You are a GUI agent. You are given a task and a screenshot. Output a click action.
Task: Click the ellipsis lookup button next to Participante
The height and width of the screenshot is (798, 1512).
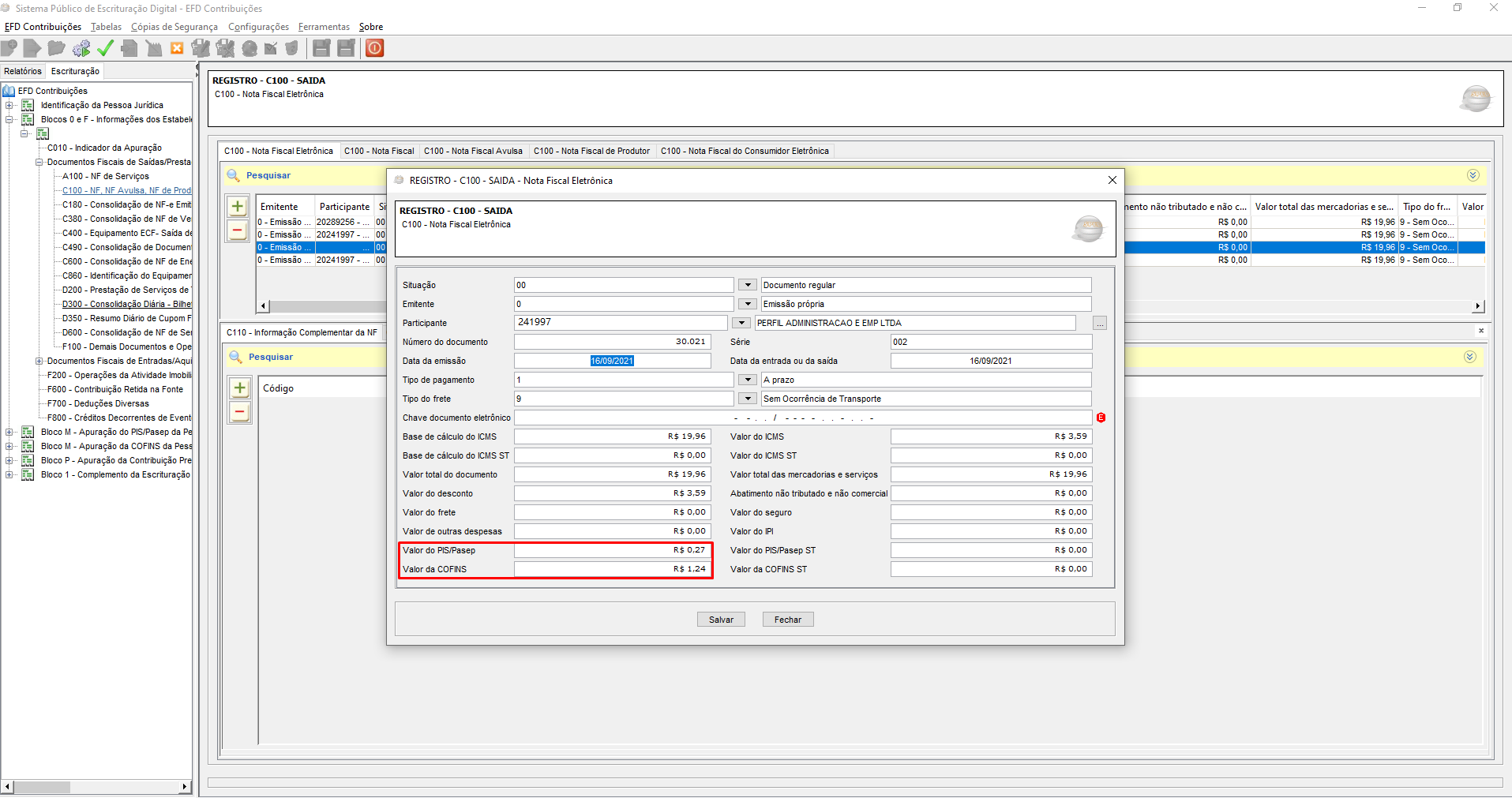pos(1099,324)
